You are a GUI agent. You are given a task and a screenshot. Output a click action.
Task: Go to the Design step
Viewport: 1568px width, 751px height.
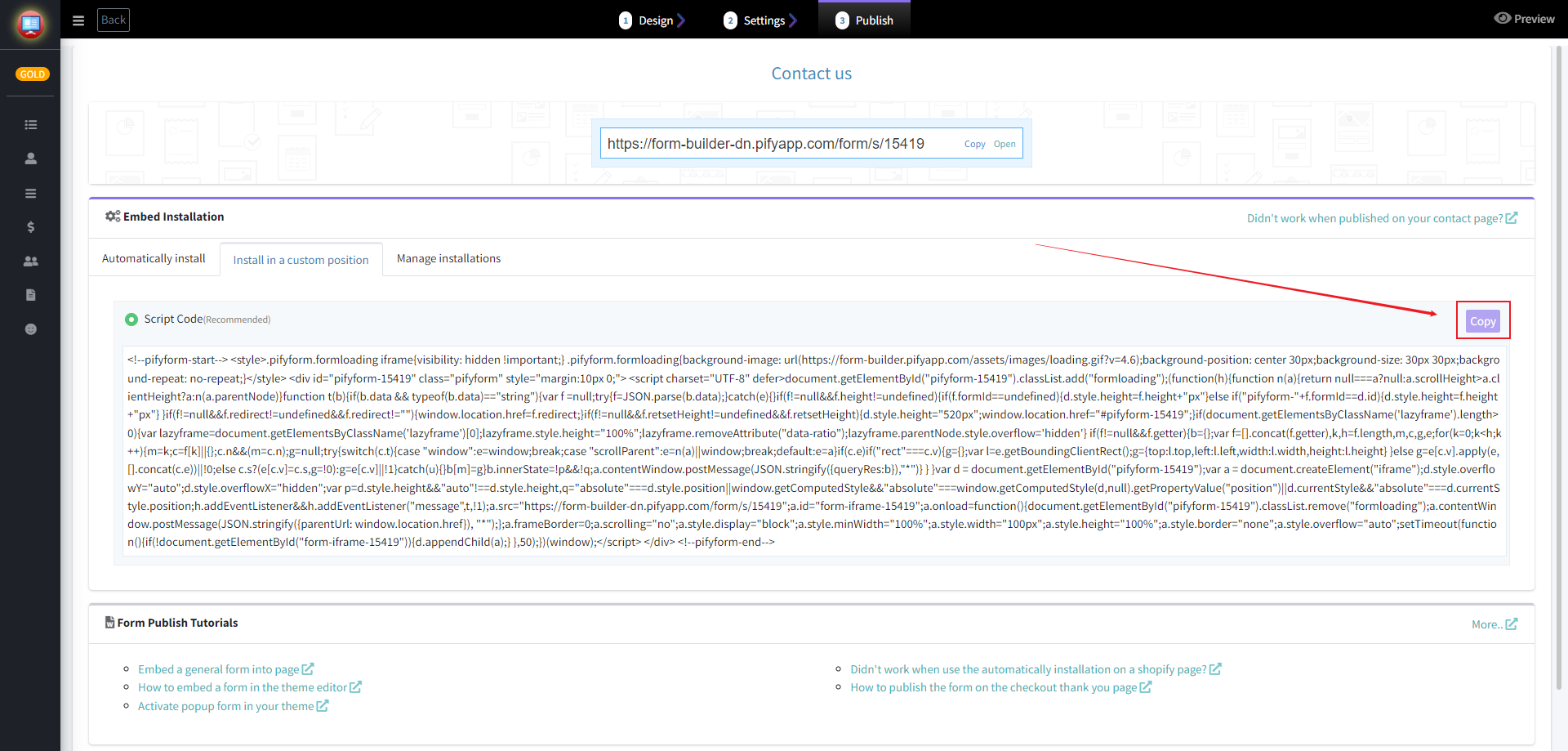tap(652, 20)
